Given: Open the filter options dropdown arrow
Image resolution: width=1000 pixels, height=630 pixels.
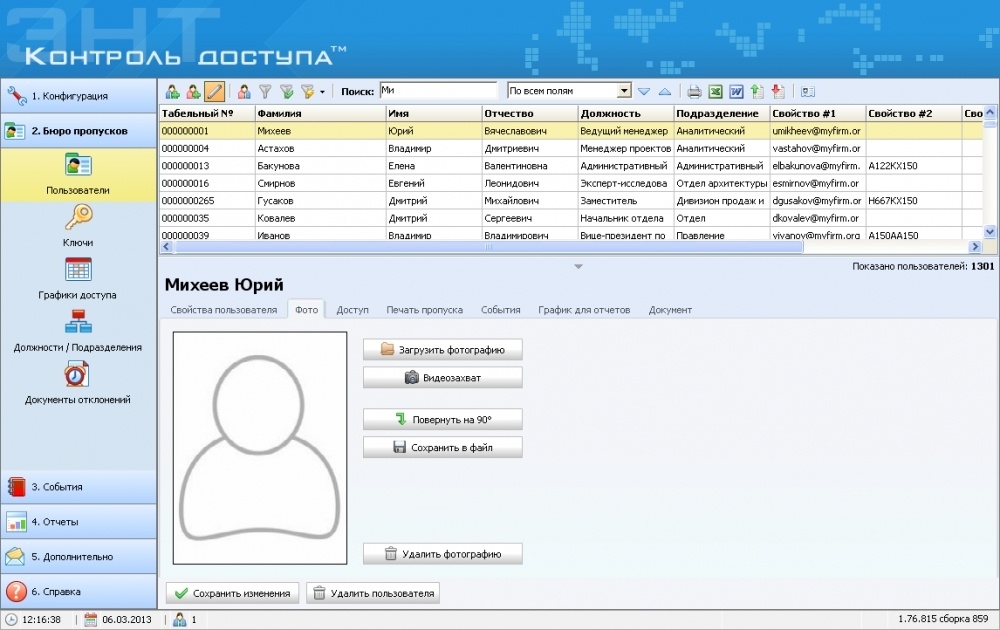Looking at the screenshot, I should (x=322, y=92).
